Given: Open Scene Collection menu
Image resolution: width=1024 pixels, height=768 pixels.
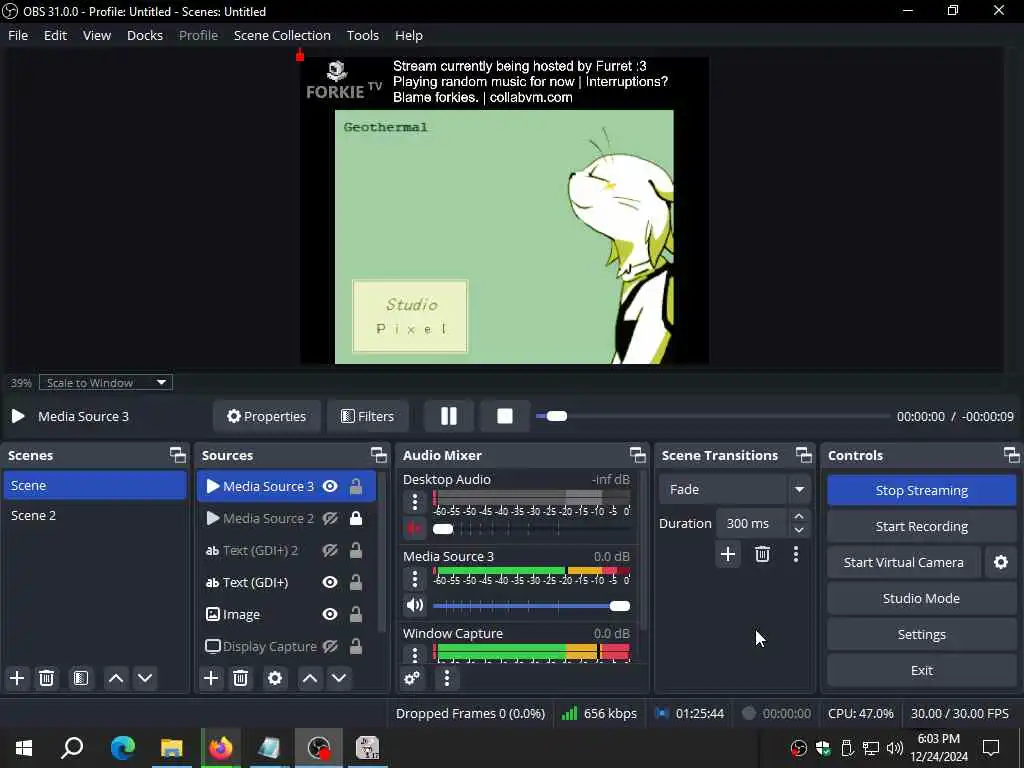Looking at the screenshot, I should pos(282,35).
